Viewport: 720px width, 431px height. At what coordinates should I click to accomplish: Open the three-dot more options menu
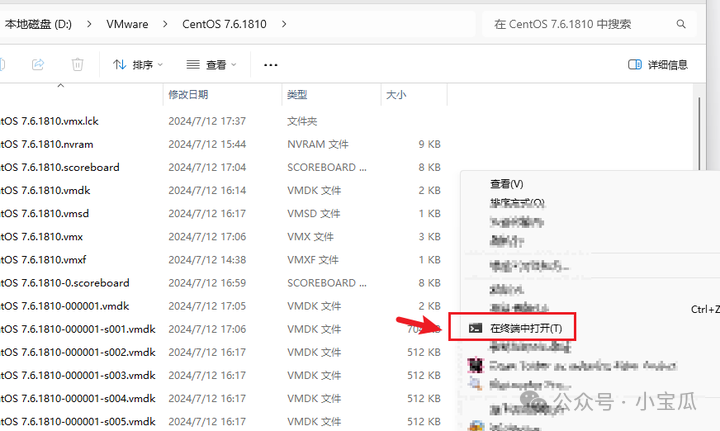(270, 65)
